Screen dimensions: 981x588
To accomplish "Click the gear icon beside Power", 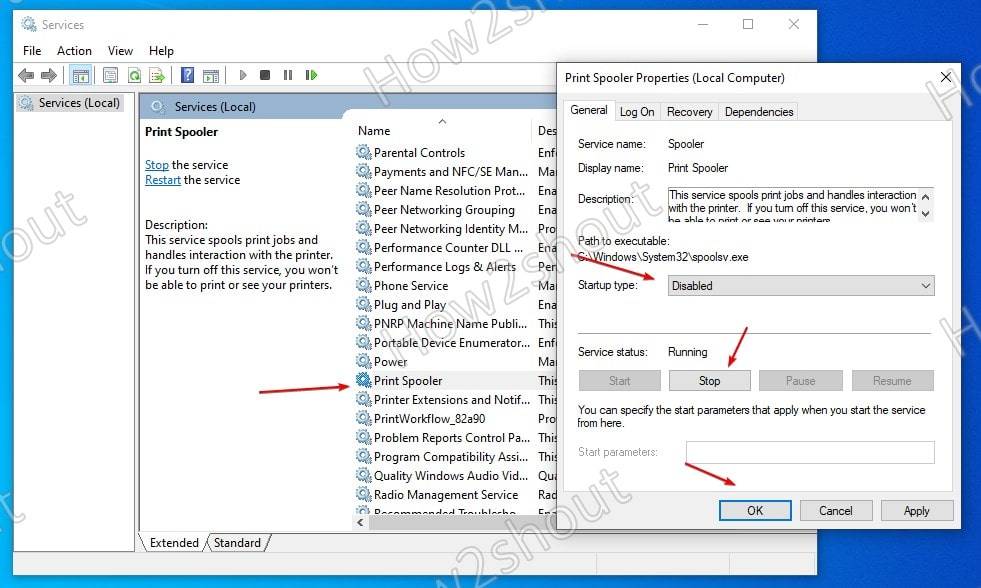I will [363, 361].
